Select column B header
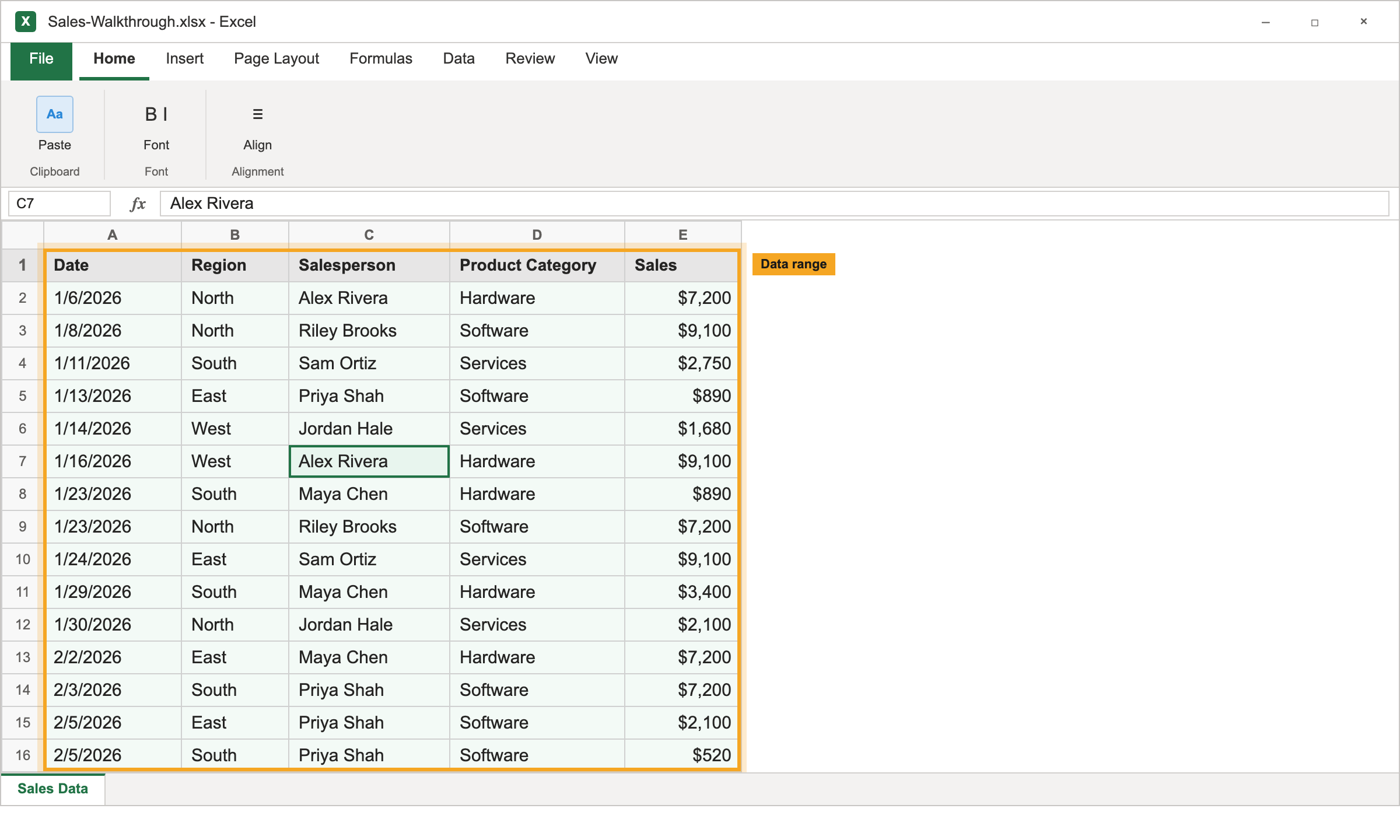1400x840 pixels. coord(235,235)
